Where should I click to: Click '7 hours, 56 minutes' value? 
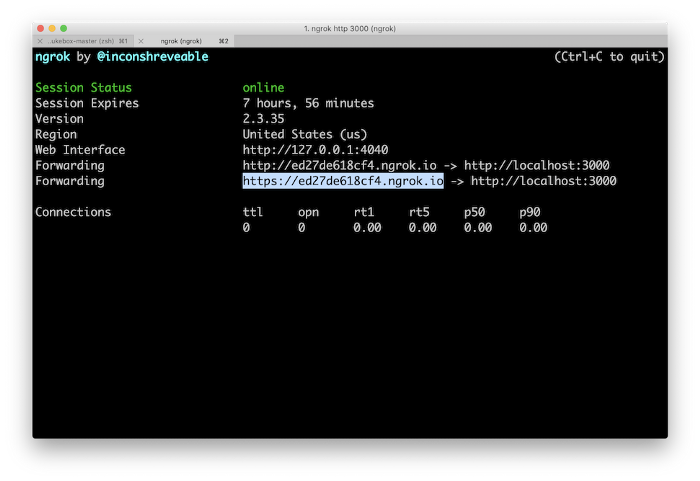[x=308, y=103]
